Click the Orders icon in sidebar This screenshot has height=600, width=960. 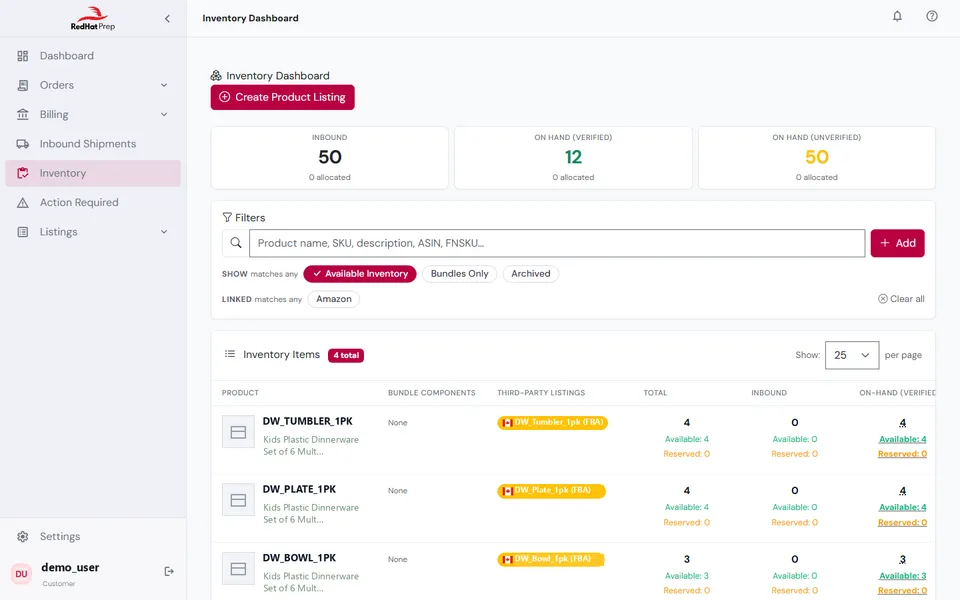click(x=23, y=85)
